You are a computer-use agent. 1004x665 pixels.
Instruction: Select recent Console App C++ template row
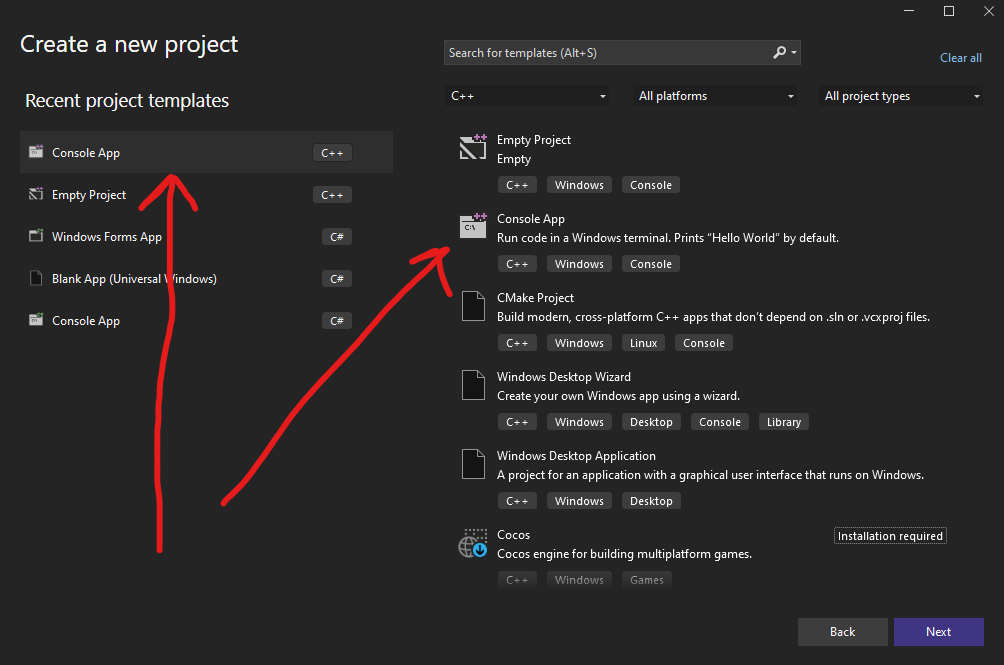(206, 152)
